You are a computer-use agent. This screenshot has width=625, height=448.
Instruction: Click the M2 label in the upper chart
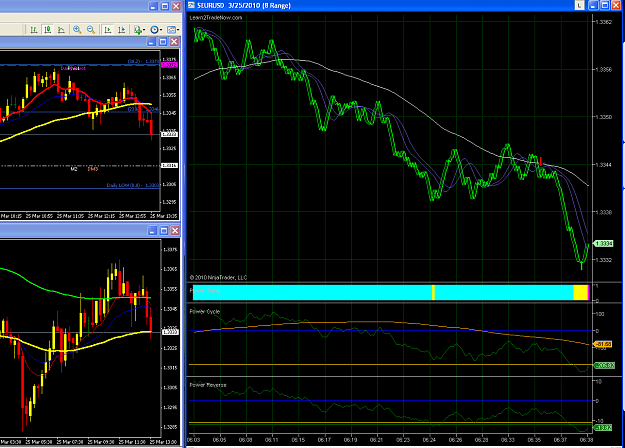point(74,169)
